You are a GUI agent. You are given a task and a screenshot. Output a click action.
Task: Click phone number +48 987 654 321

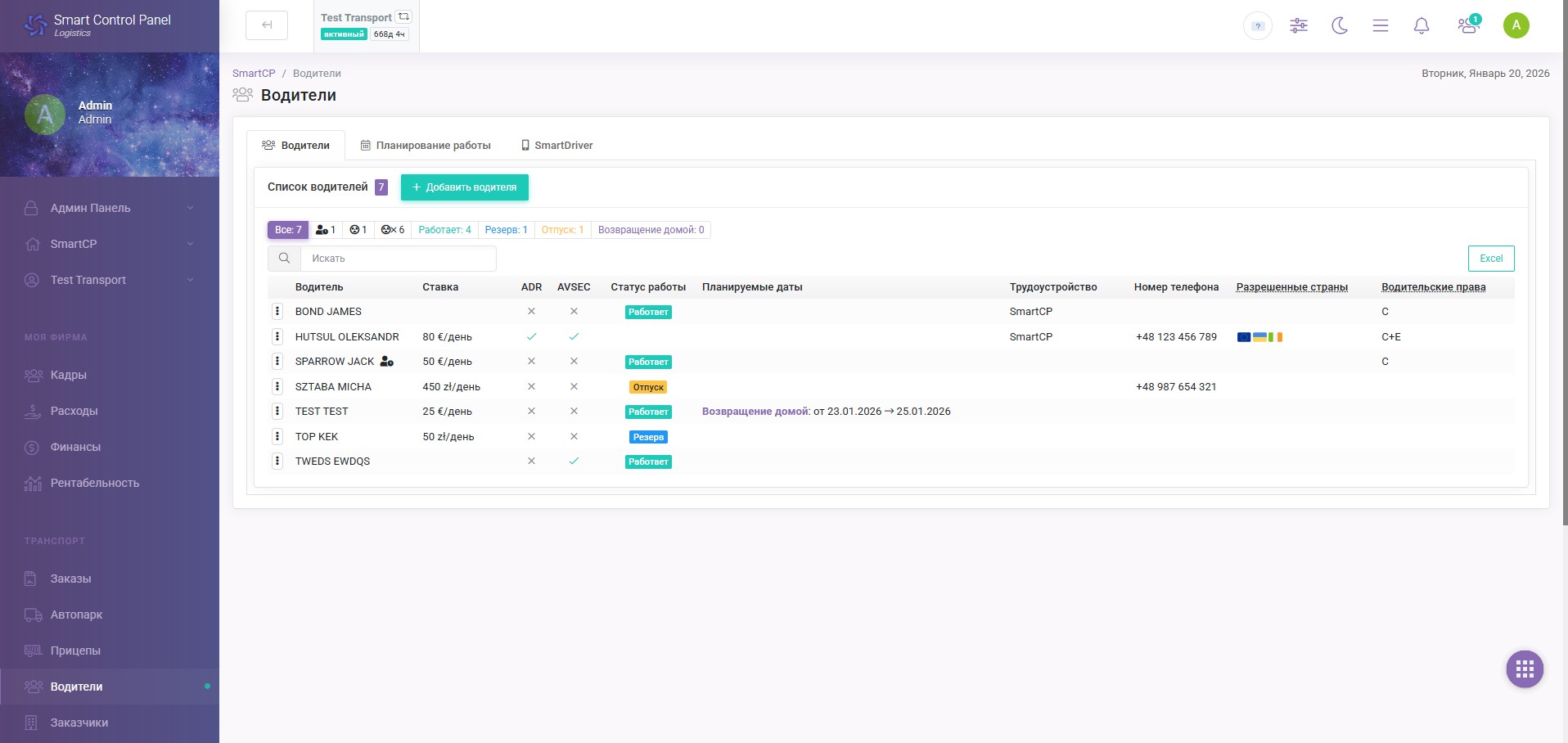pos(1176,387)
